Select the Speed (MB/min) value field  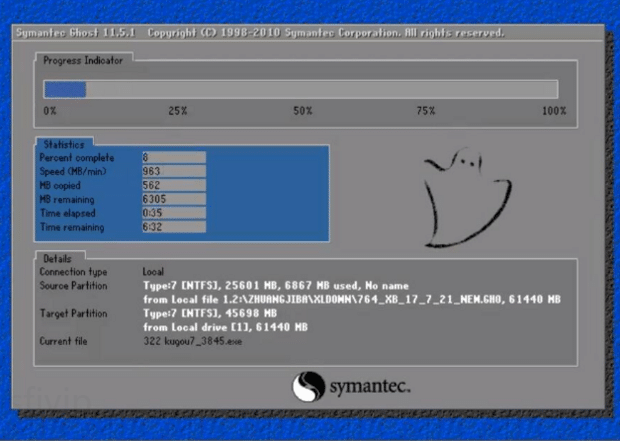[174, 172]
